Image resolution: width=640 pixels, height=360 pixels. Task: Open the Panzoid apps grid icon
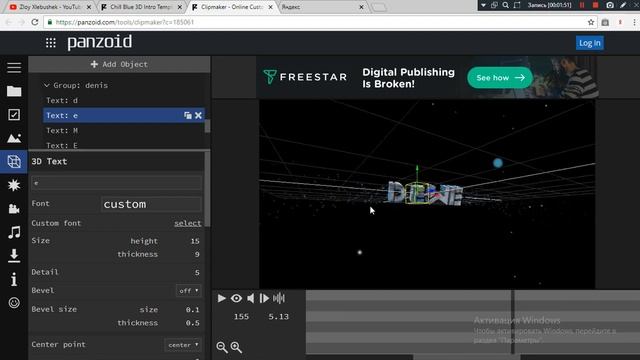[x=51, y=42]
